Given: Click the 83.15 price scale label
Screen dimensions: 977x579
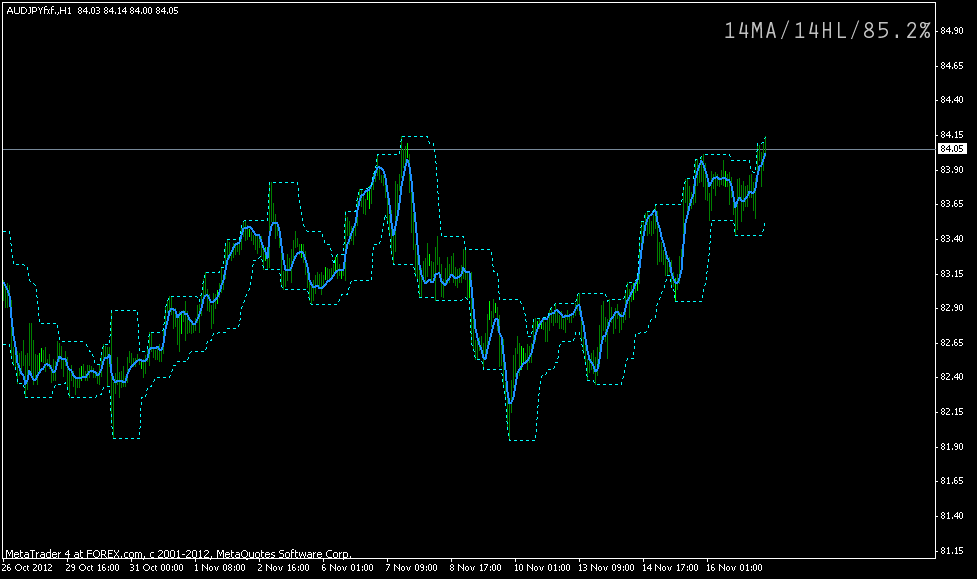Looking at the screenshot, I should pyautogui.click(x=951, y=274).
